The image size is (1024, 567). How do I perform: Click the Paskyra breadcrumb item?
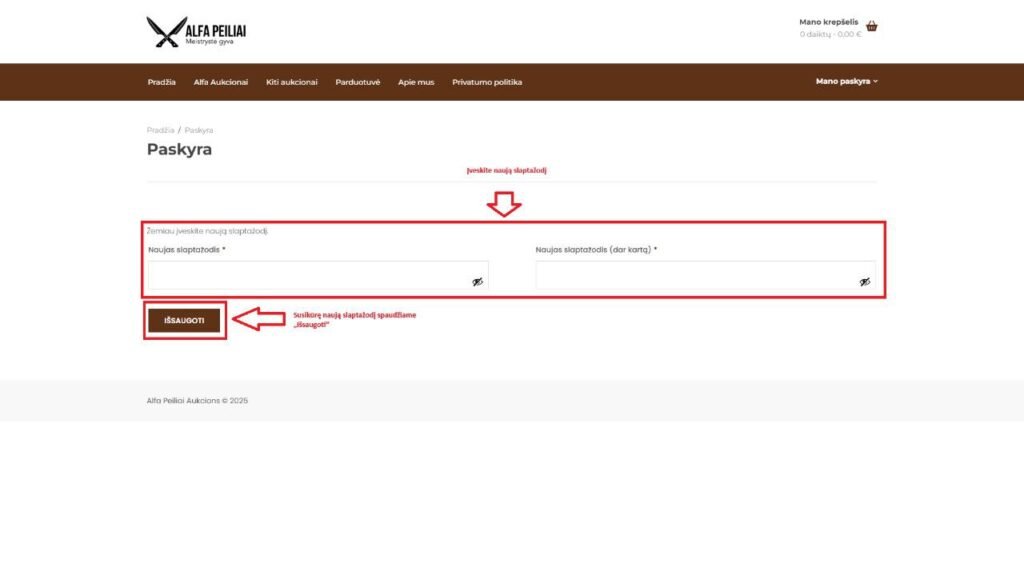pos(198,130)
